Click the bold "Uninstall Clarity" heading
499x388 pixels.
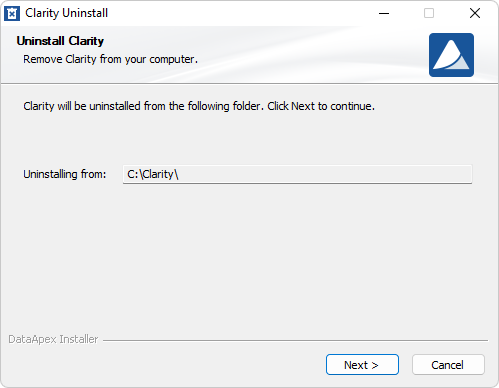coord(60,41)
